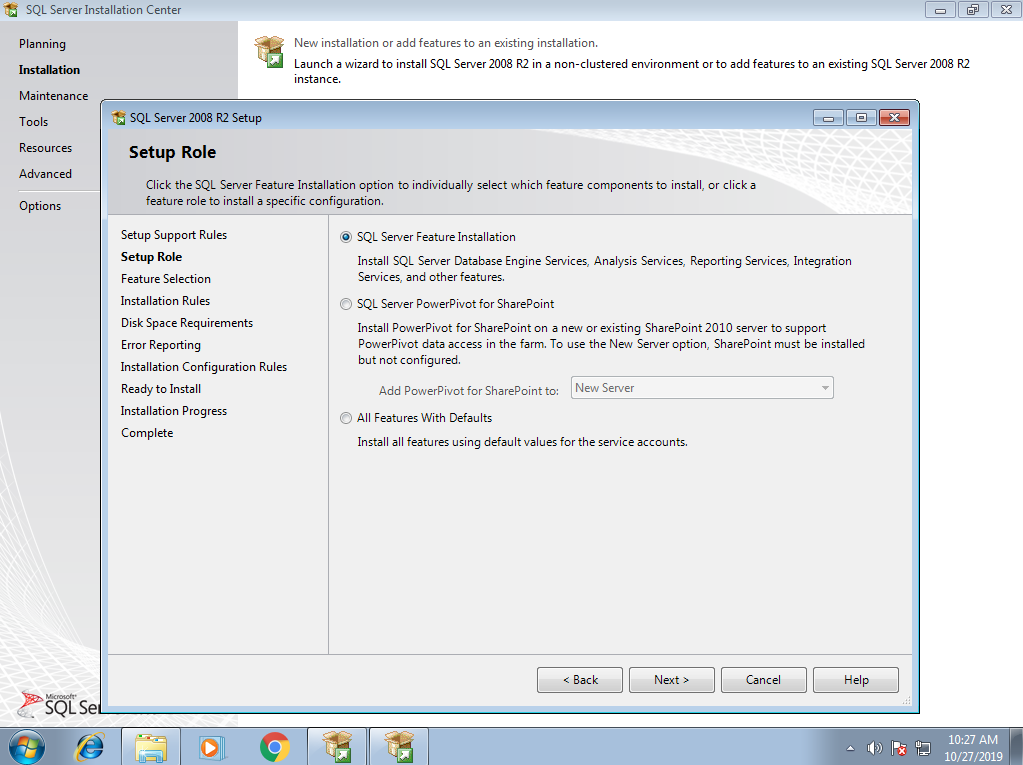This screenshot has width=1023, height=765.
Task: Select Installation in Installation Center sidebar
Action: click(50, 70)
